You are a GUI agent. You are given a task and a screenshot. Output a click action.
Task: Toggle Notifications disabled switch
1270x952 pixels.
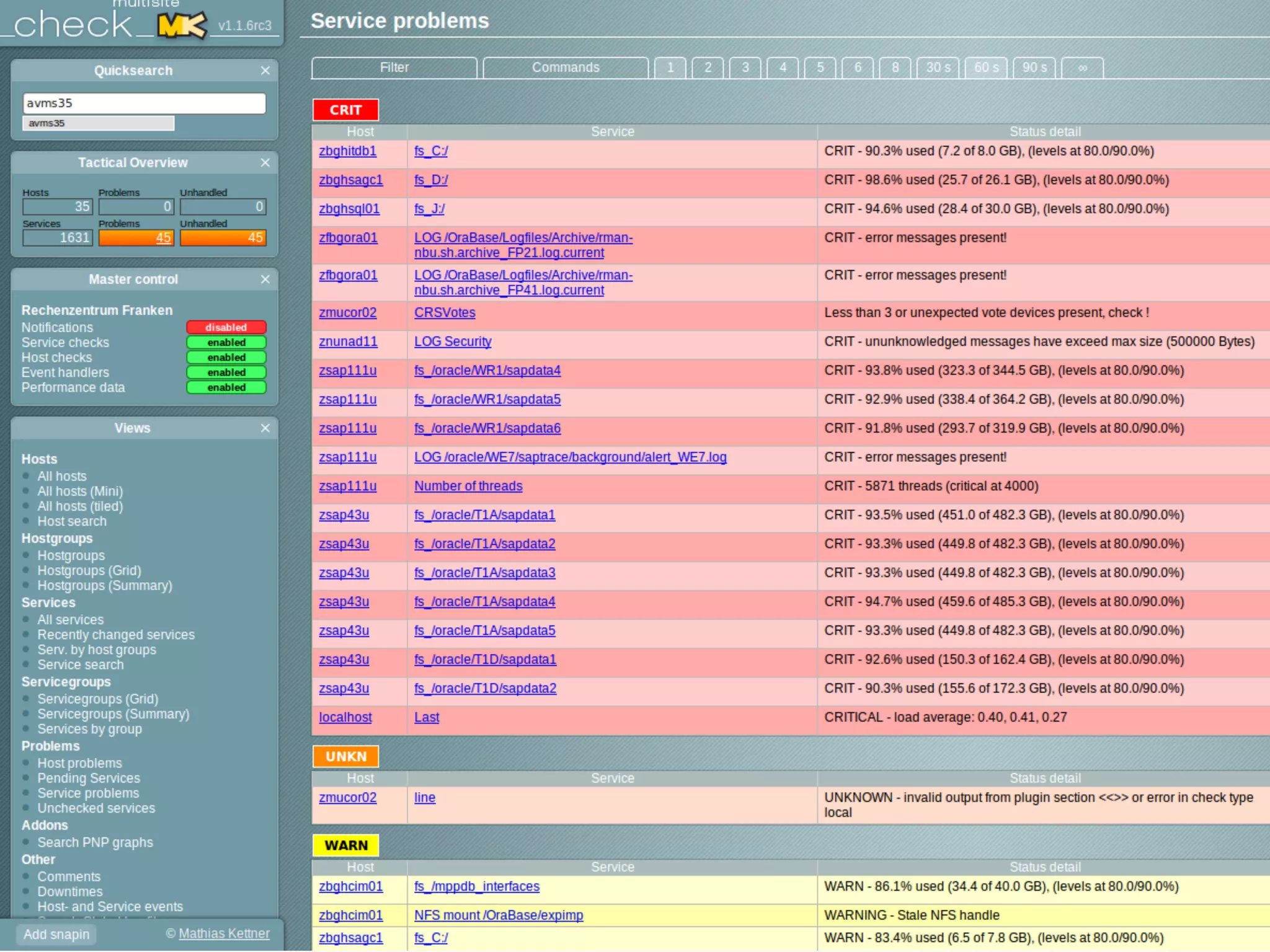point(226,327)
